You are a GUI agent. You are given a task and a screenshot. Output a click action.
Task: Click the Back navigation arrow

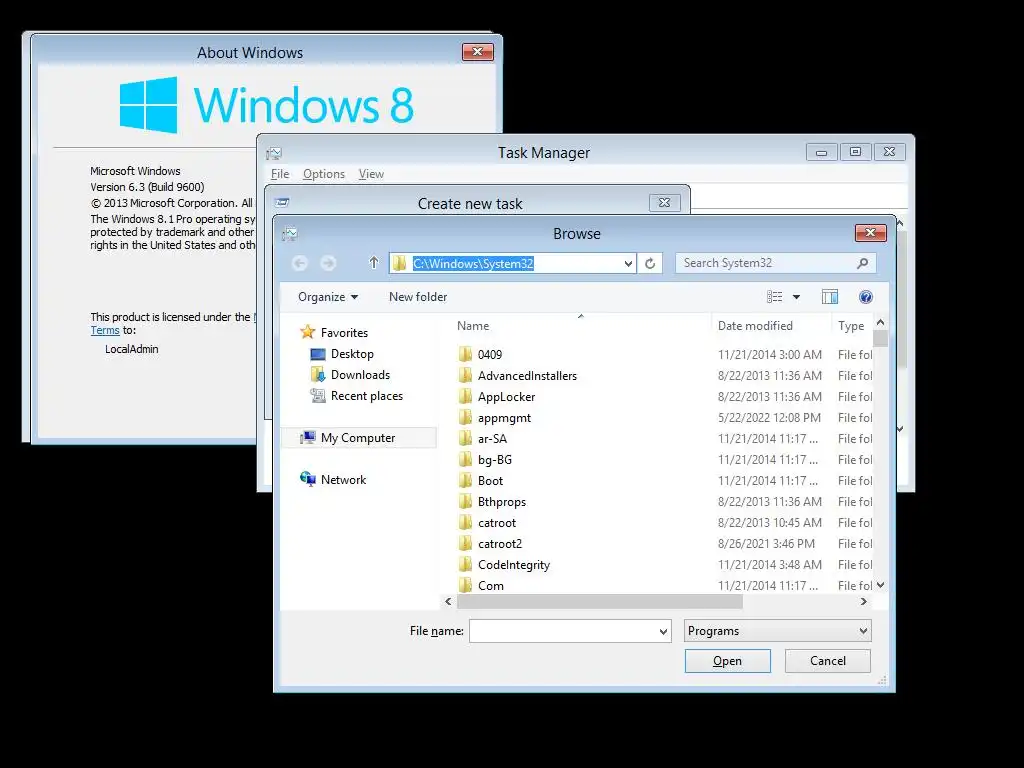300,263
